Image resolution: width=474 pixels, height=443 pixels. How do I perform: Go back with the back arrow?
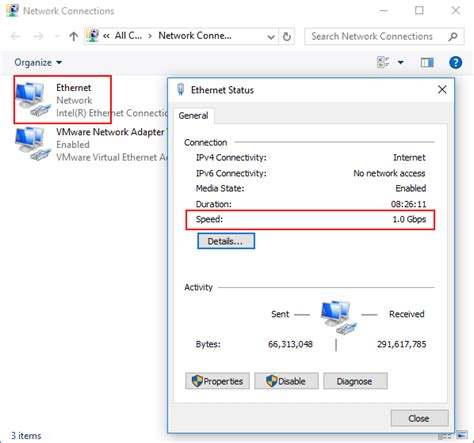point(16,36)
